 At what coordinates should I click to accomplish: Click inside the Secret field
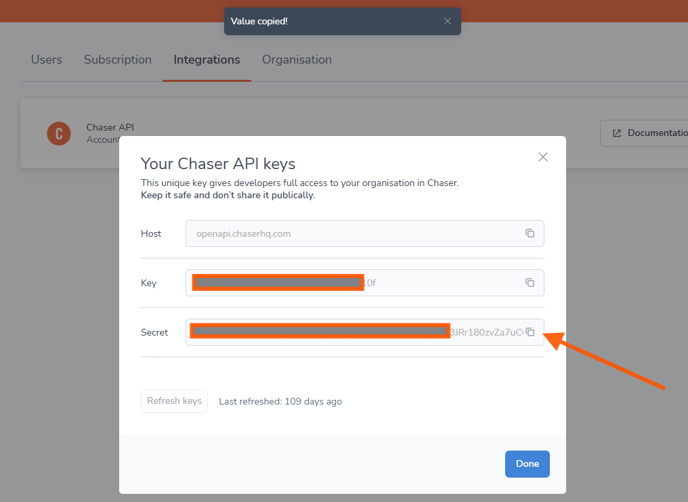coord(365,332)
